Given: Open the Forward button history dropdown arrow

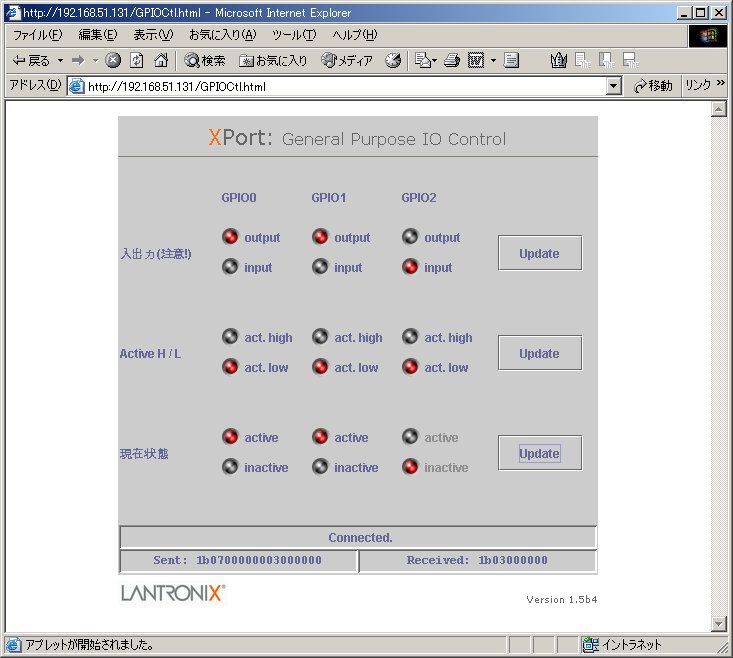Looking at the screenshot, I should click(x=95, y=61).
